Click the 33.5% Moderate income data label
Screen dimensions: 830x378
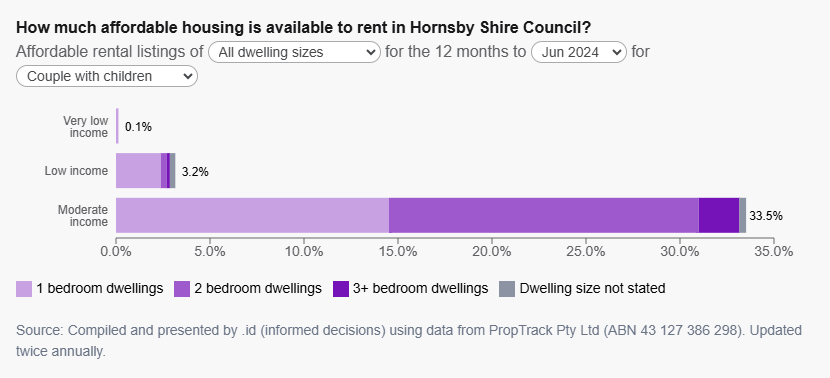click(x=765, y=216)
